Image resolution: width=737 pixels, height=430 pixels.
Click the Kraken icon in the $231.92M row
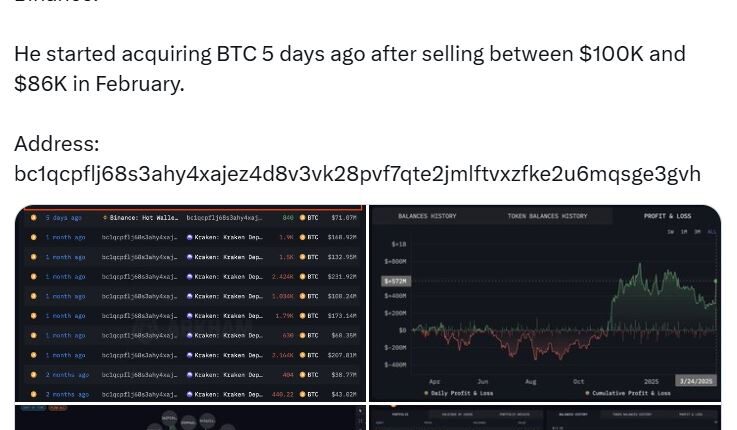[x=190, y=276]
